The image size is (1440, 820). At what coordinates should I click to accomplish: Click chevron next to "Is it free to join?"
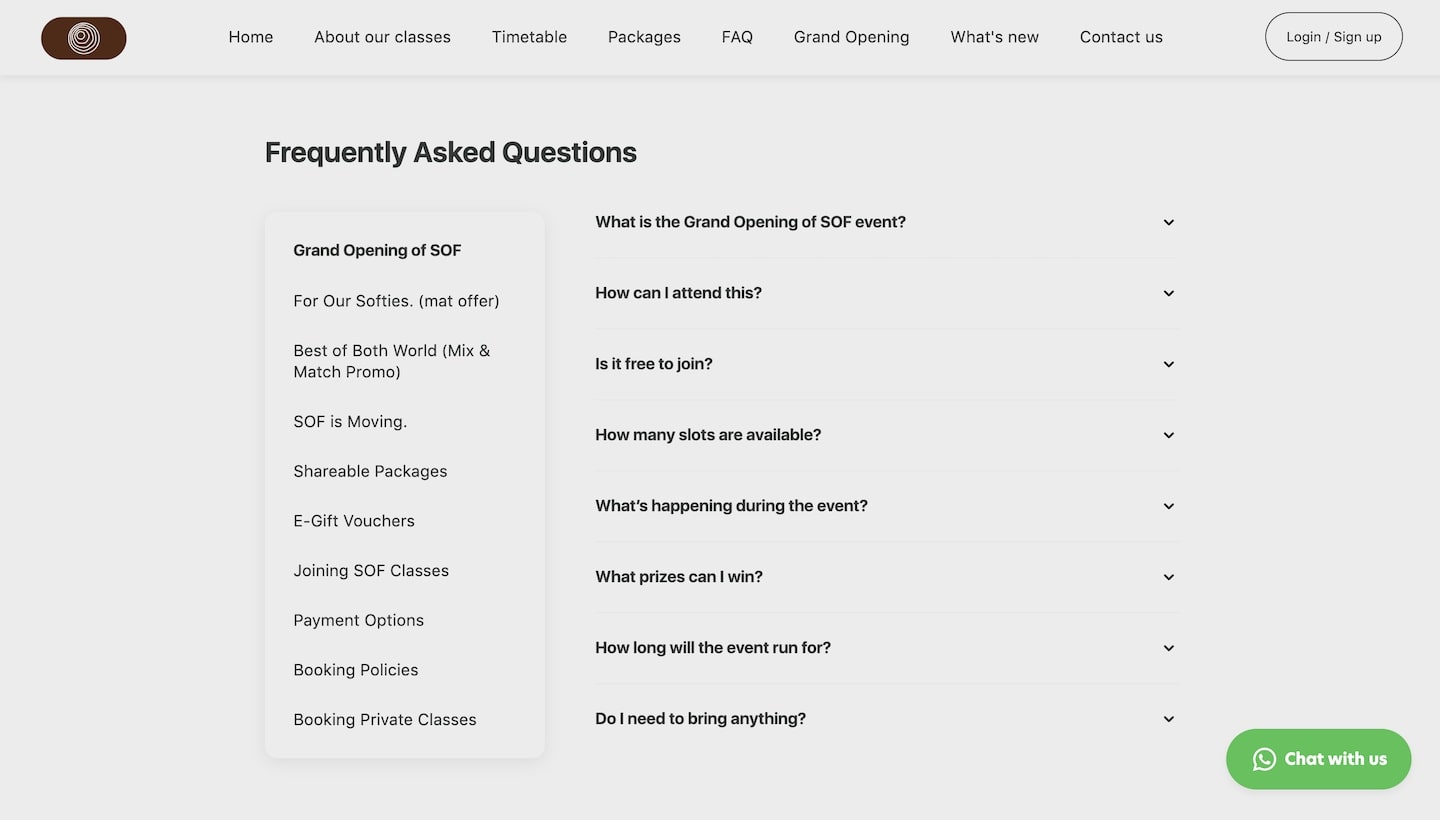point(1168,364)
